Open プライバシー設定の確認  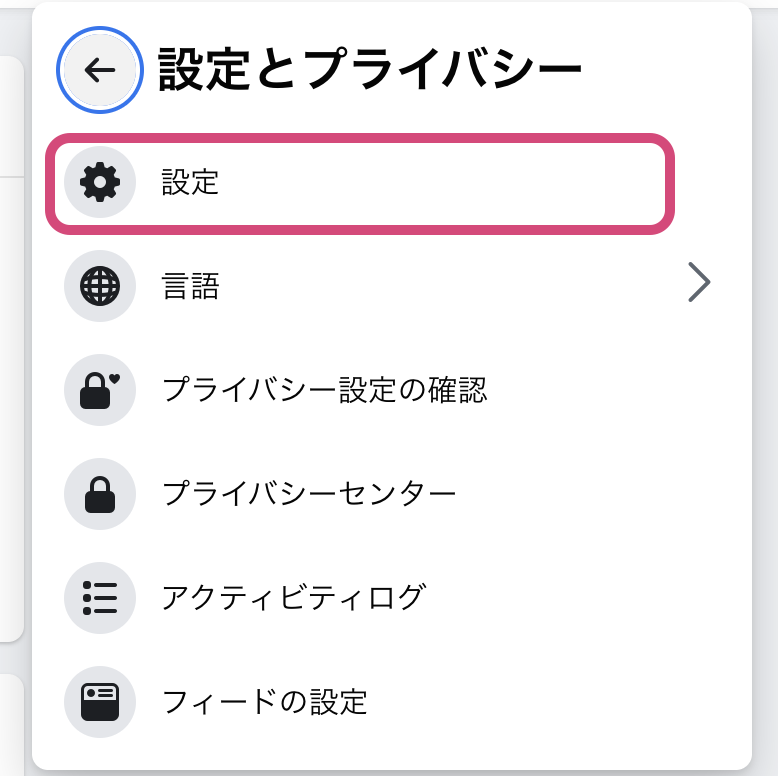click(325, 390)
